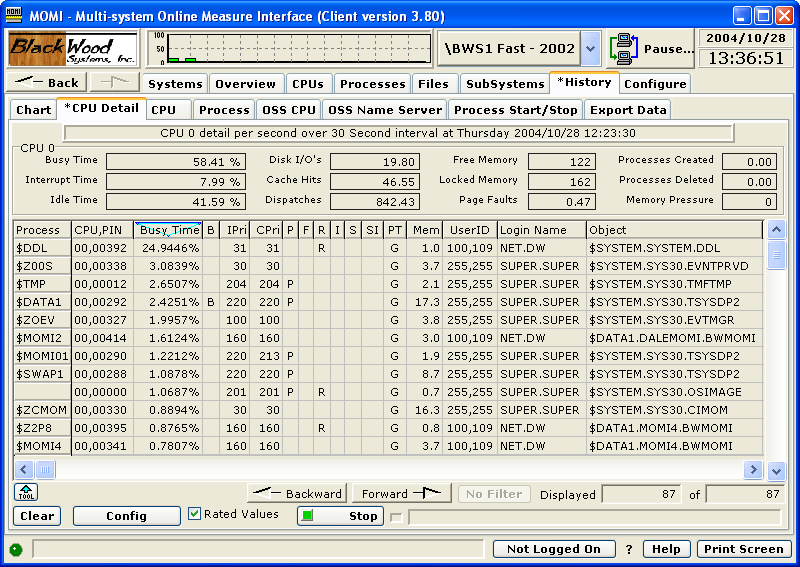Image resolution: width=800 pixels, height=567 pixels.
Task: Click the green status indicator in status bar
Action: 16,549
